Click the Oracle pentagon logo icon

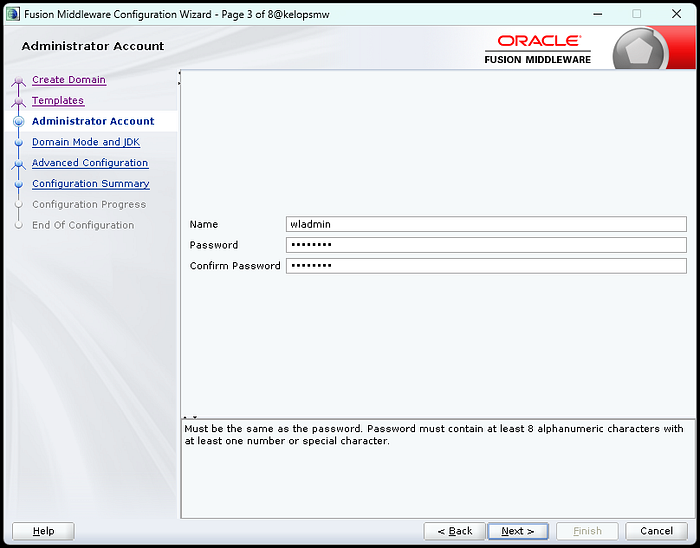coord(639,50)
